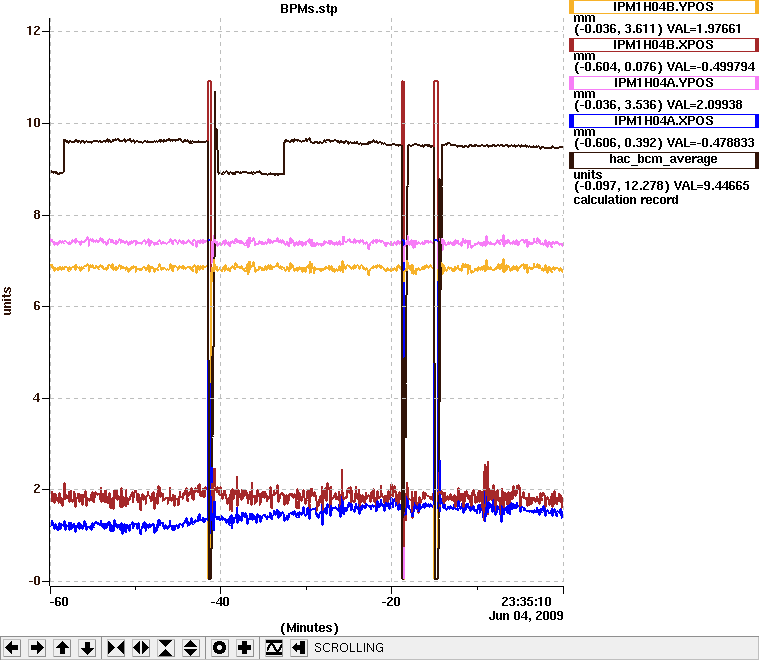This screenshot has height=660, width=759.
Task: Click the Jun 04, 2009 date label
Action: (x=526, y=615)
